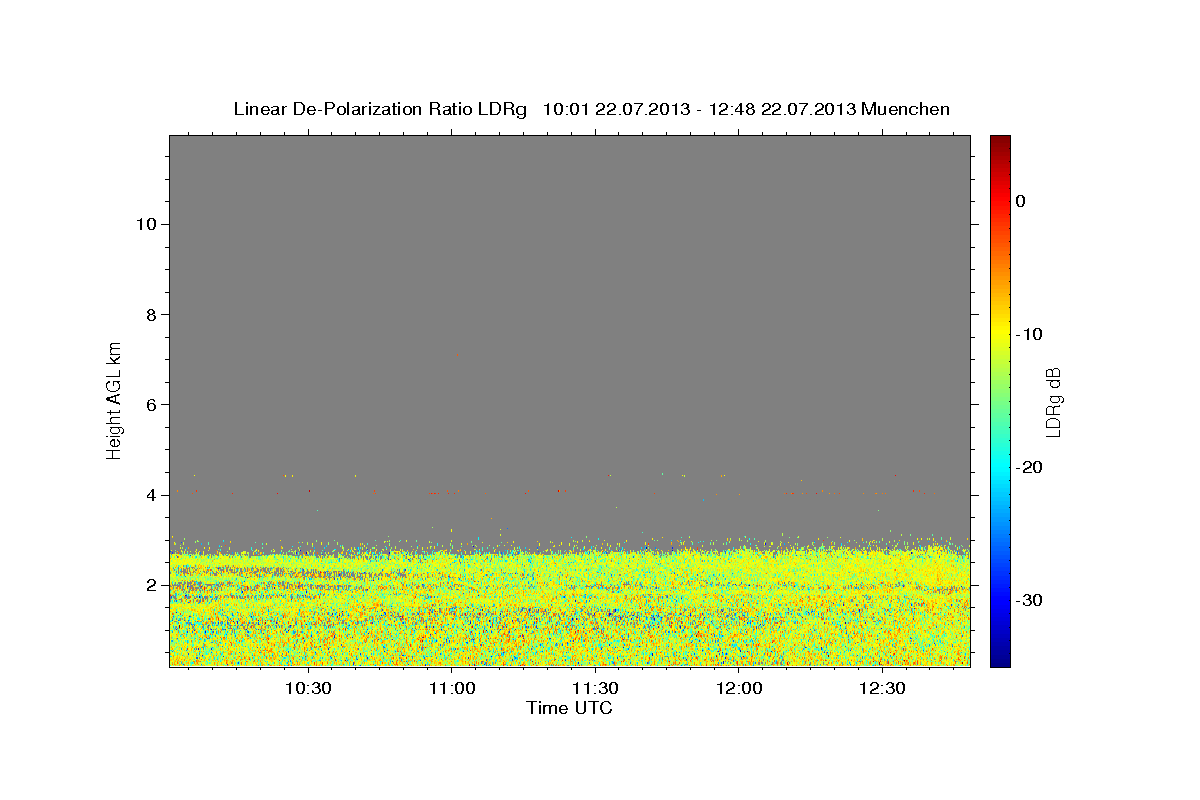The height and width of the screenshot is (800, 1200).
Task: Click the colorbar value label '-10'
Action: [x=1030, y=334]
